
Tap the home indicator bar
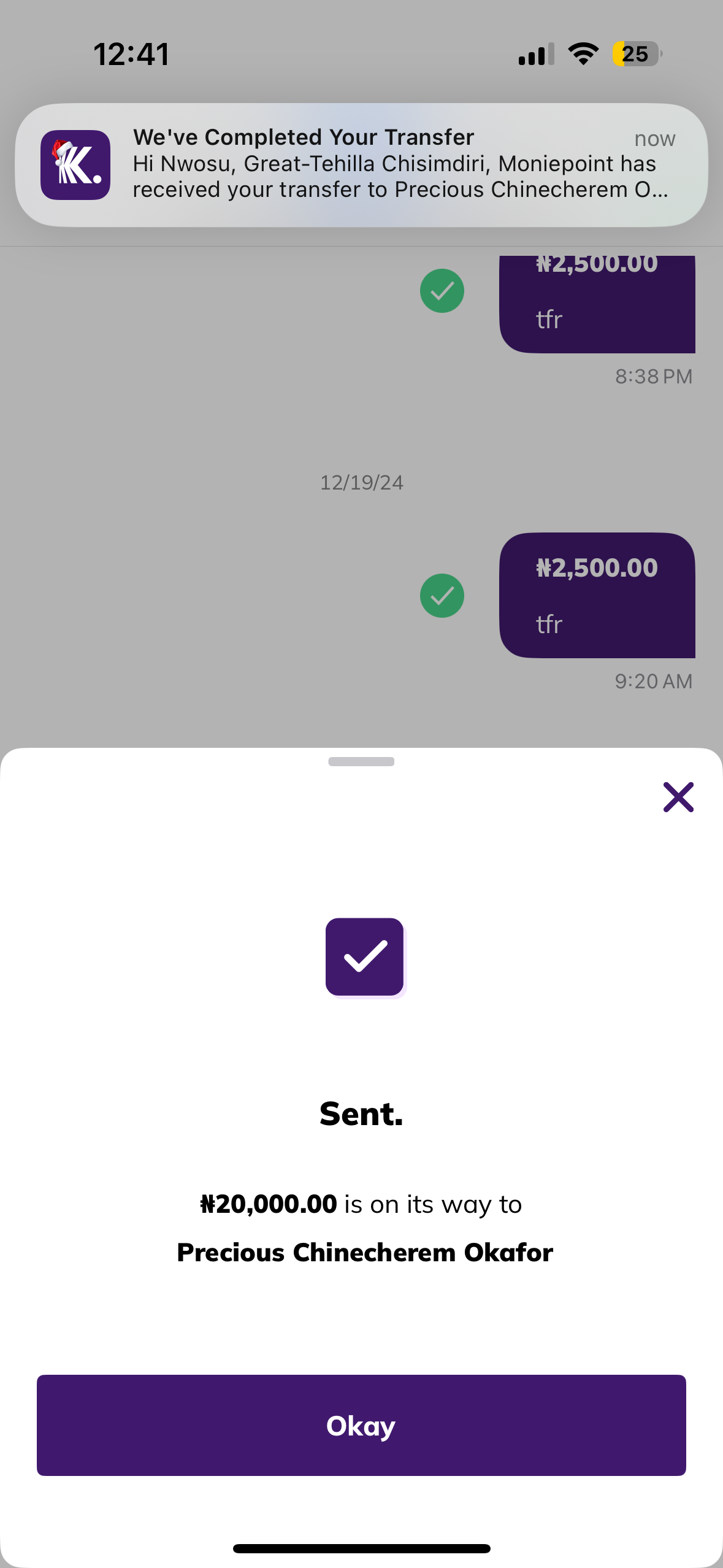pyautogui.click(x=361, y=1548)
